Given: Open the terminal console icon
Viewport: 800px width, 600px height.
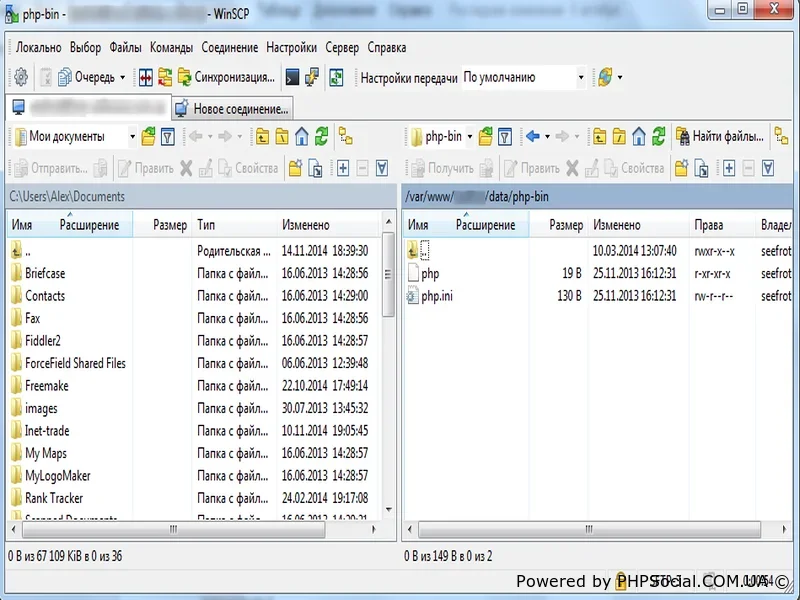Looking at the screenshot, I should coord(292,77).
